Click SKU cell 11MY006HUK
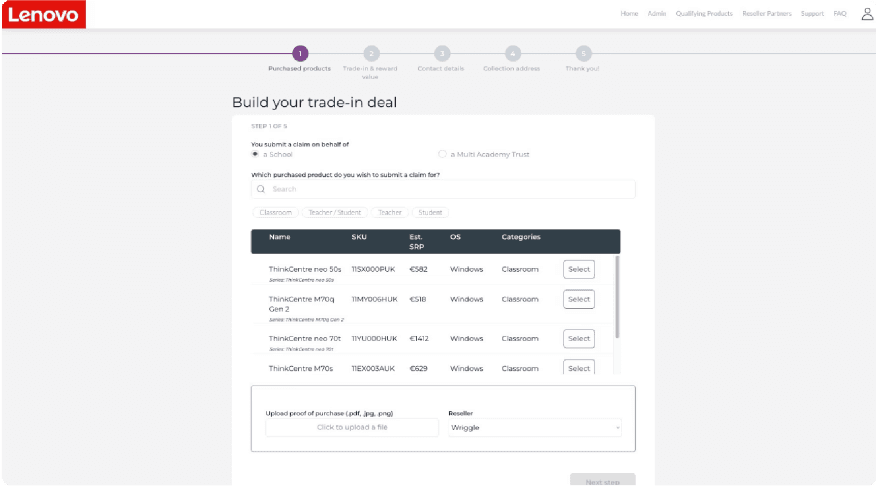Image resolution: width=876 pixels, height=490 pixels. coord(374,299)
